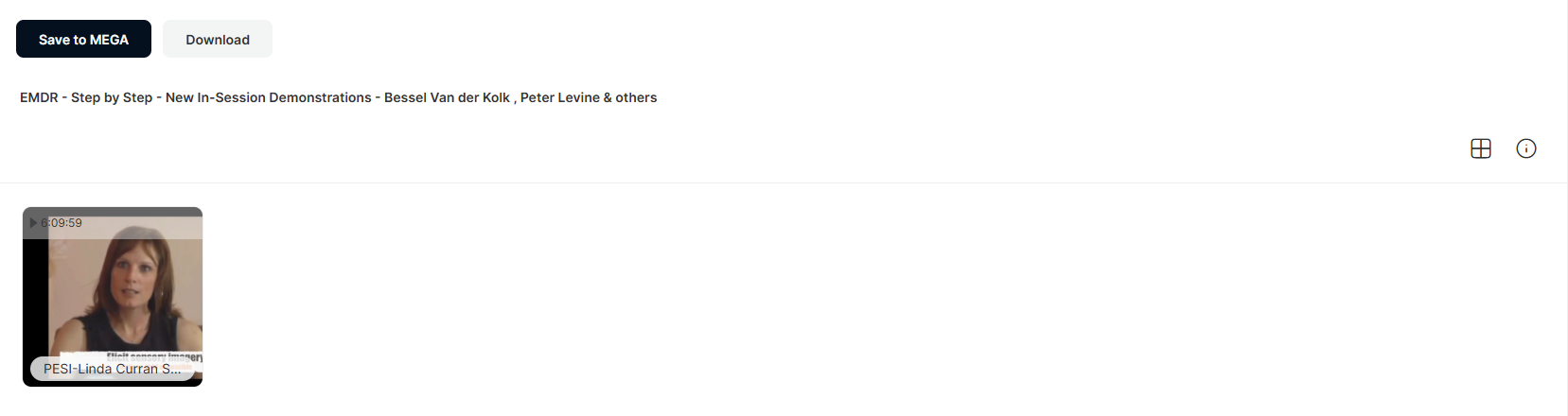Image resolution: width=1568 pixels, height=416 pixels.
Task: Download the shared folder
Action: [218, 39]
